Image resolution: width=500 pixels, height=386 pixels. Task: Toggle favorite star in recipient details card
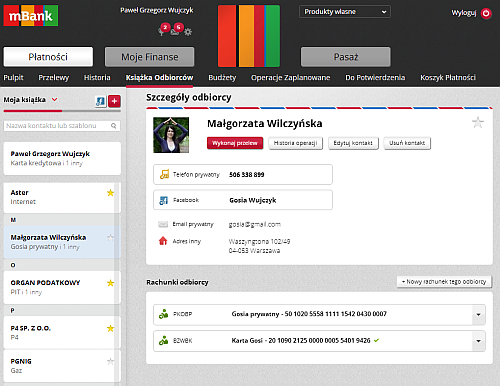pyautogui.click(x=478, y=123)
